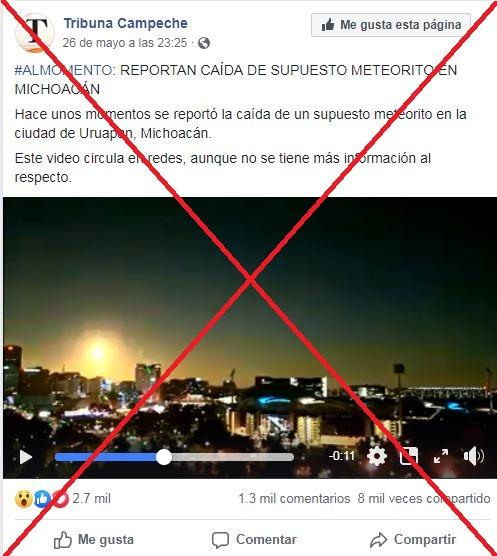View the 2.7 mil reactions count
The height and width of the screenshot is (556, 497).
point(91,499)
